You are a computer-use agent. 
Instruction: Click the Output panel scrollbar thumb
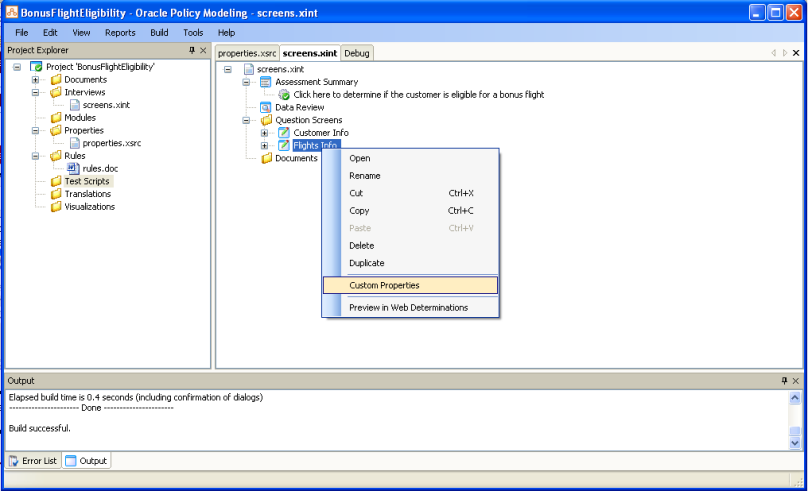[x=795, y=431]
